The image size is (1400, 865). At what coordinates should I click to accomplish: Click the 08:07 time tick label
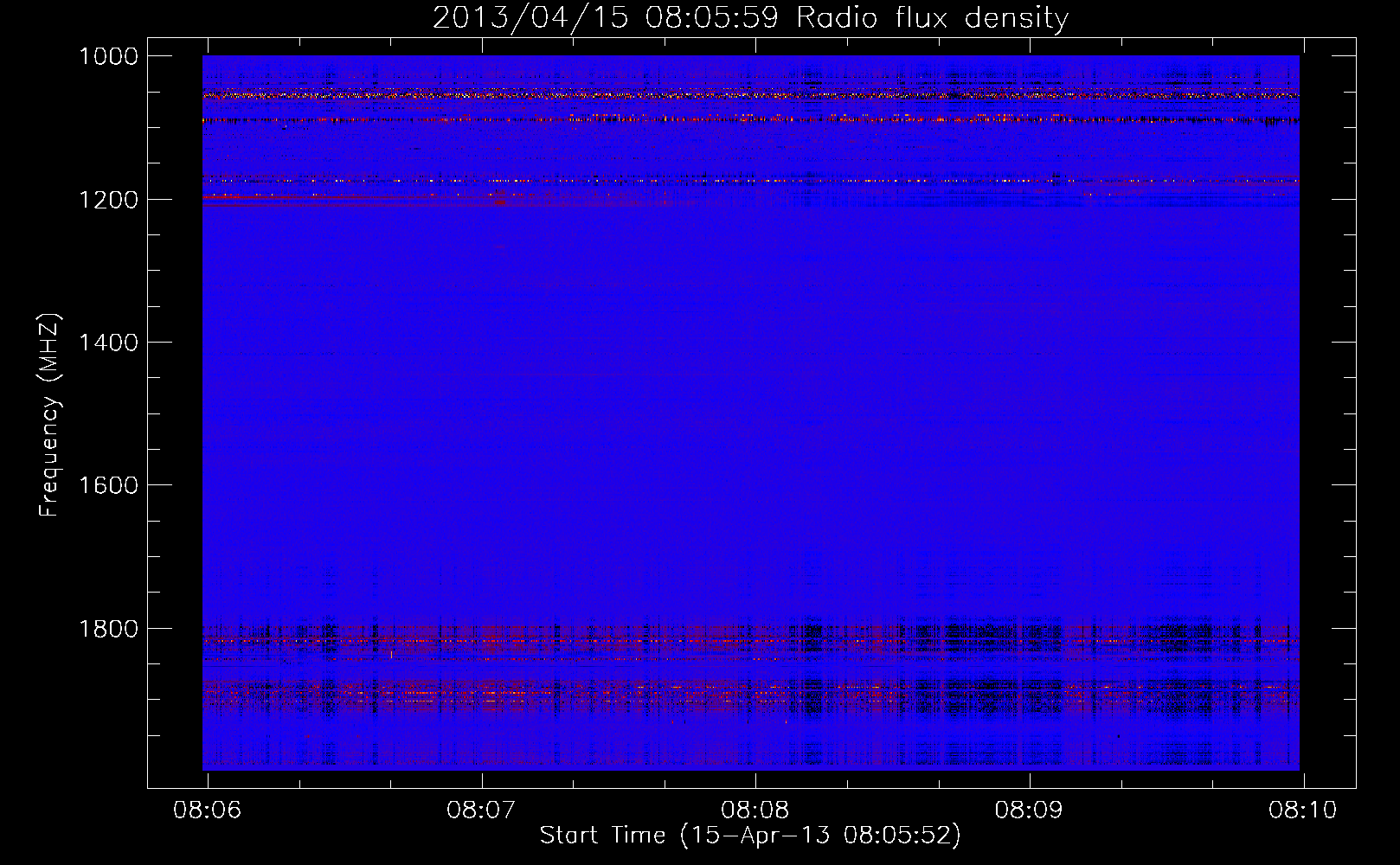[481, 811]
